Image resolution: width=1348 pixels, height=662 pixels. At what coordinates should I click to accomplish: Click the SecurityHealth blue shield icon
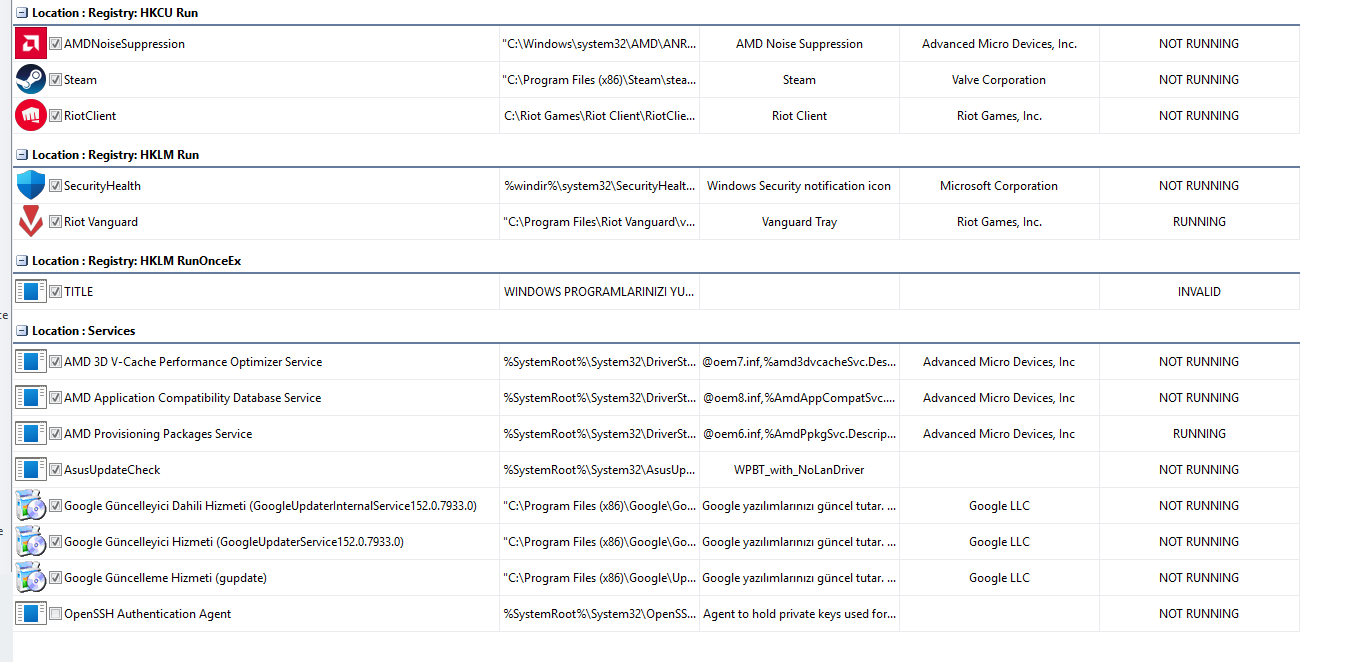point(31,186)
